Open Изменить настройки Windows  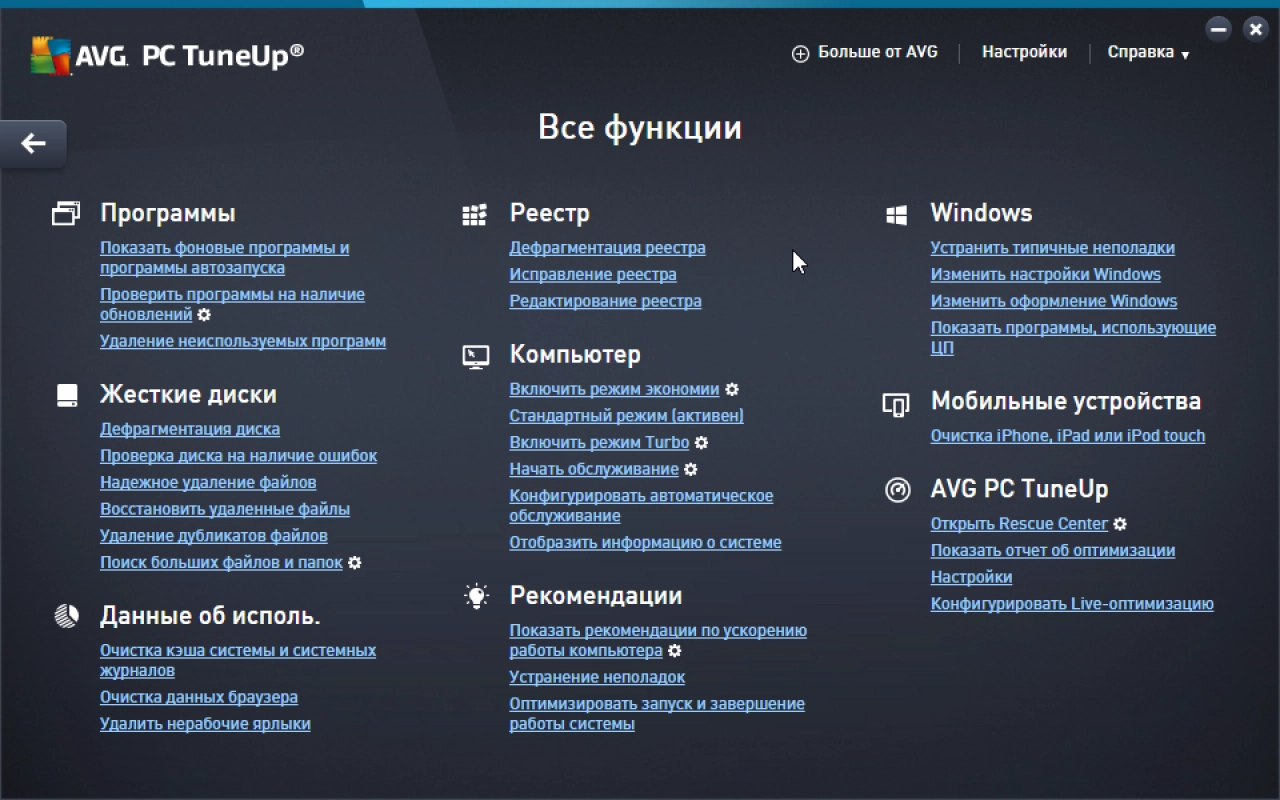point(1046,275)
